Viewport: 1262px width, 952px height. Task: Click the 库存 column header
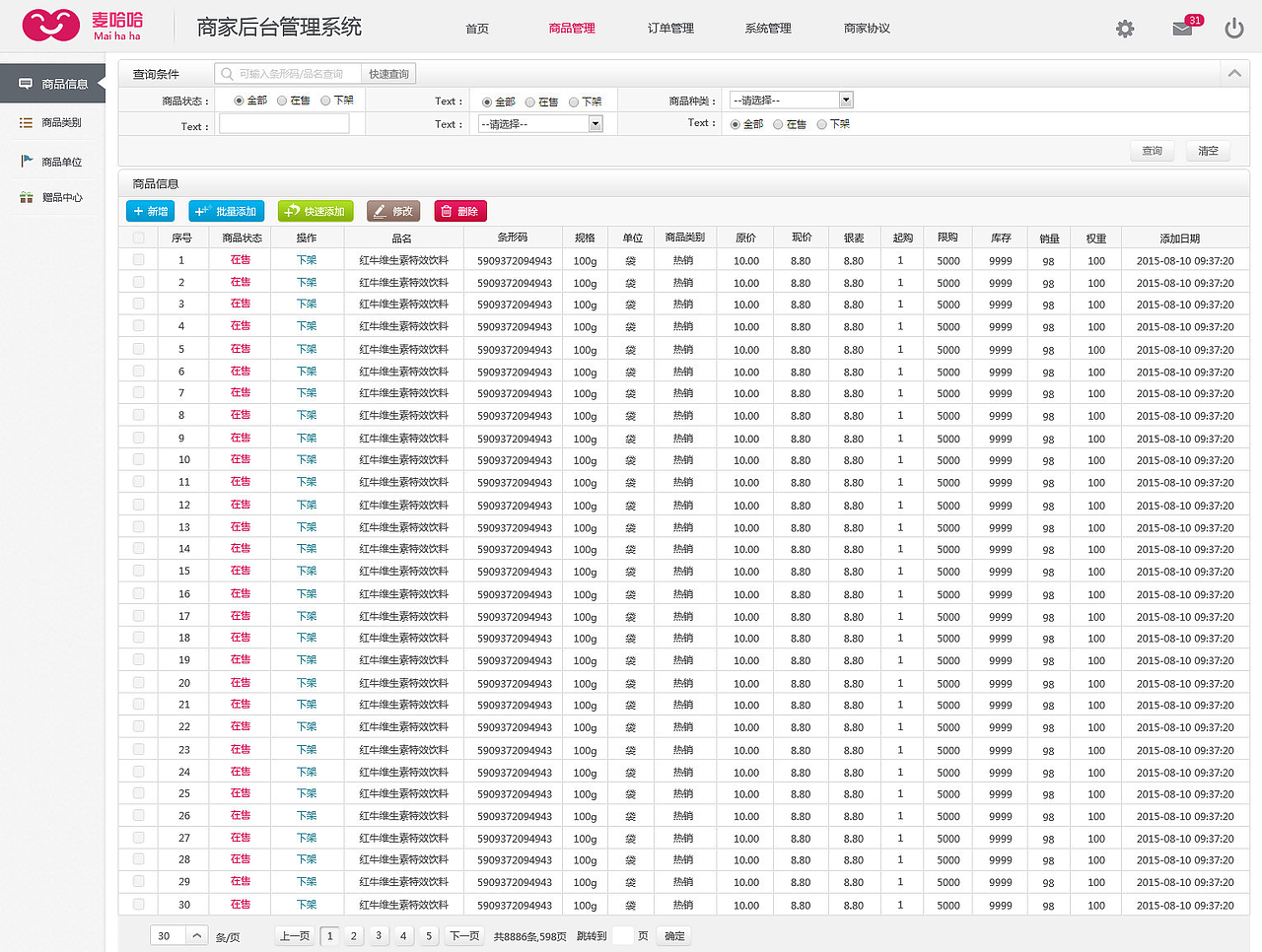pyautogui.click(x=1001, y=238)
